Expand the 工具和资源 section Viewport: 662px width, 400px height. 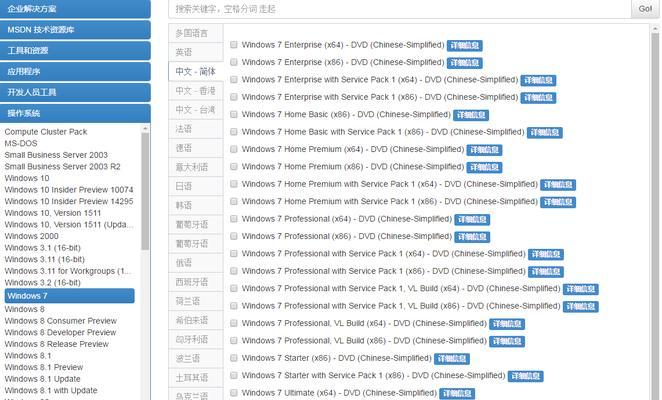point(75,50)
